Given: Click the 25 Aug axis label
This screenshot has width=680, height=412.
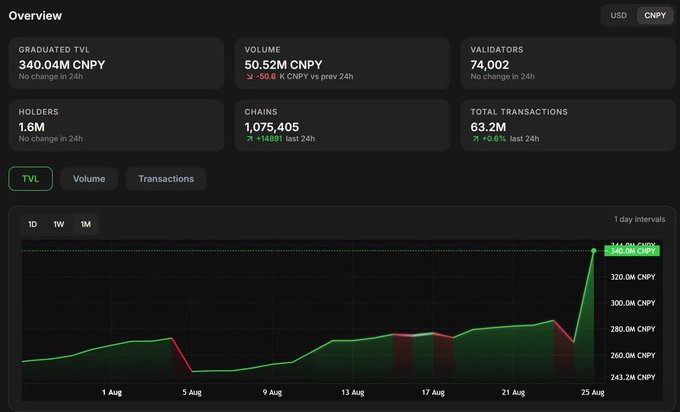Looking at the screenshot, I should coord(593,392).
